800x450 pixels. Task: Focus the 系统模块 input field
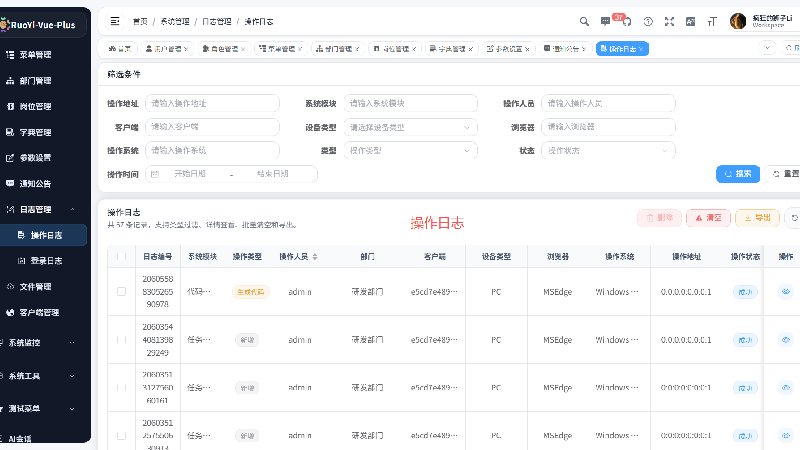410,103
